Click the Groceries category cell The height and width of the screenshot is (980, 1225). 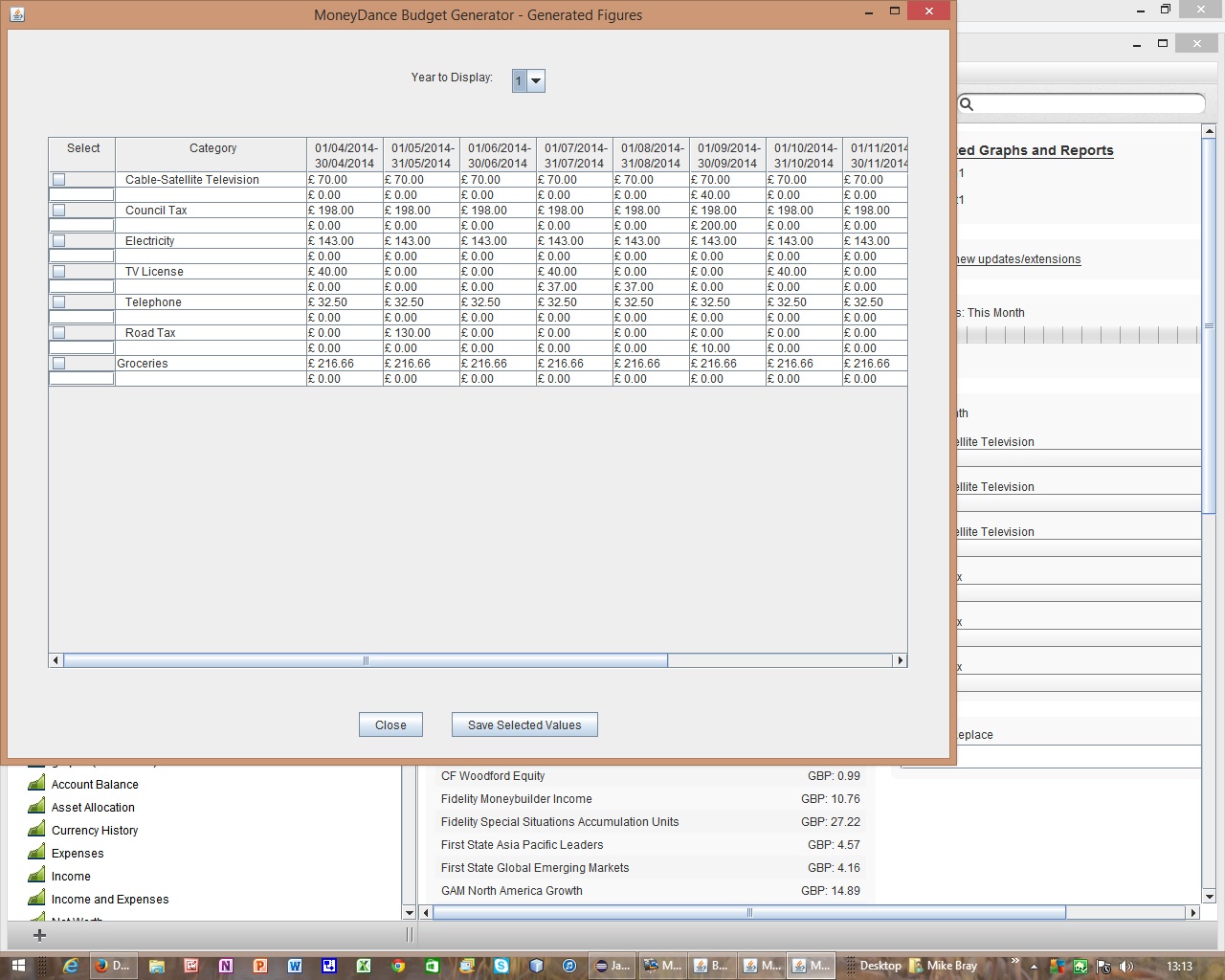[x=212, y=364]
